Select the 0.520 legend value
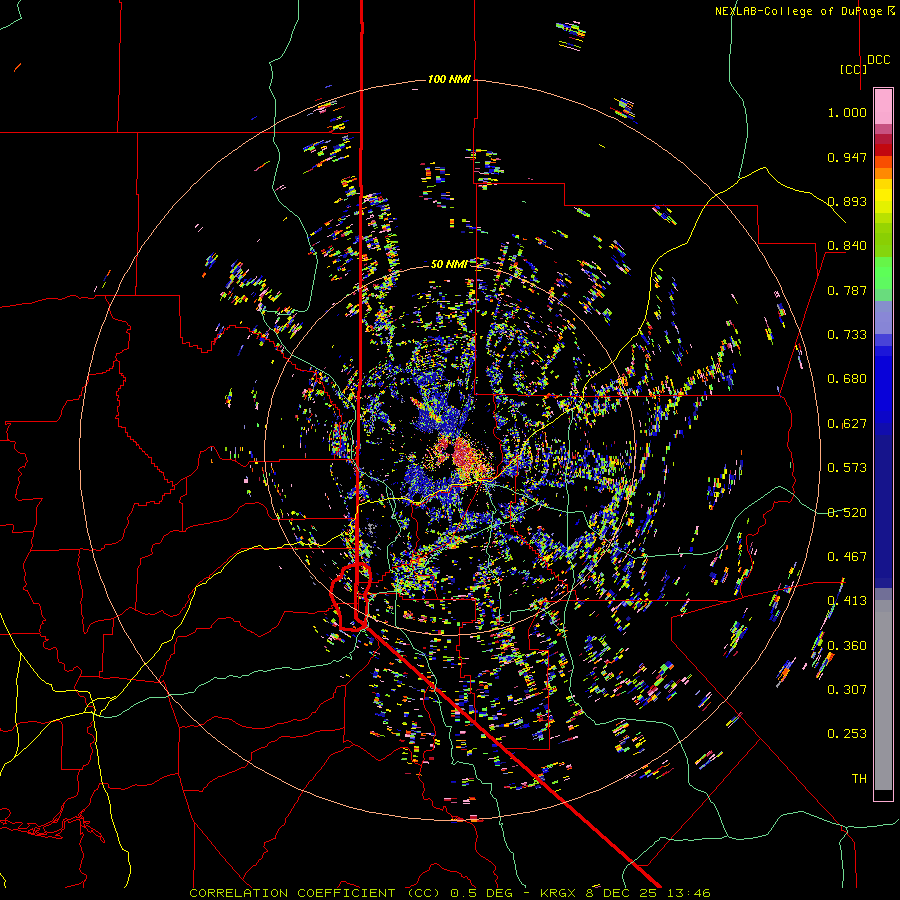This screenshot has height=900, width=900. [x=847, y=513]
